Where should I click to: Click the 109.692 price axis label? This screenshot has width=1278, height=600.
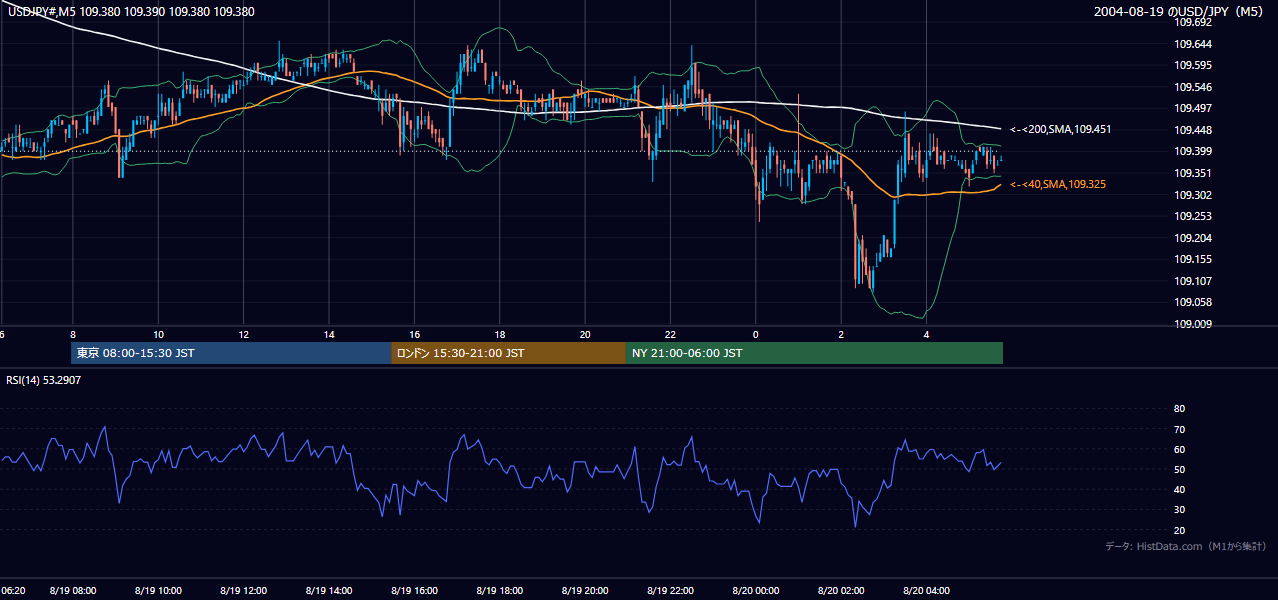point(1192,22)
